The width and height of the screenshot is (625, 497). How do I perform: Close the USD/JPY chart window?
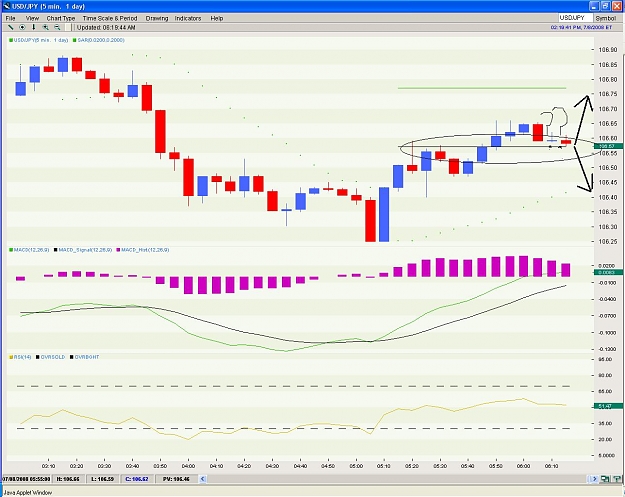616,6
